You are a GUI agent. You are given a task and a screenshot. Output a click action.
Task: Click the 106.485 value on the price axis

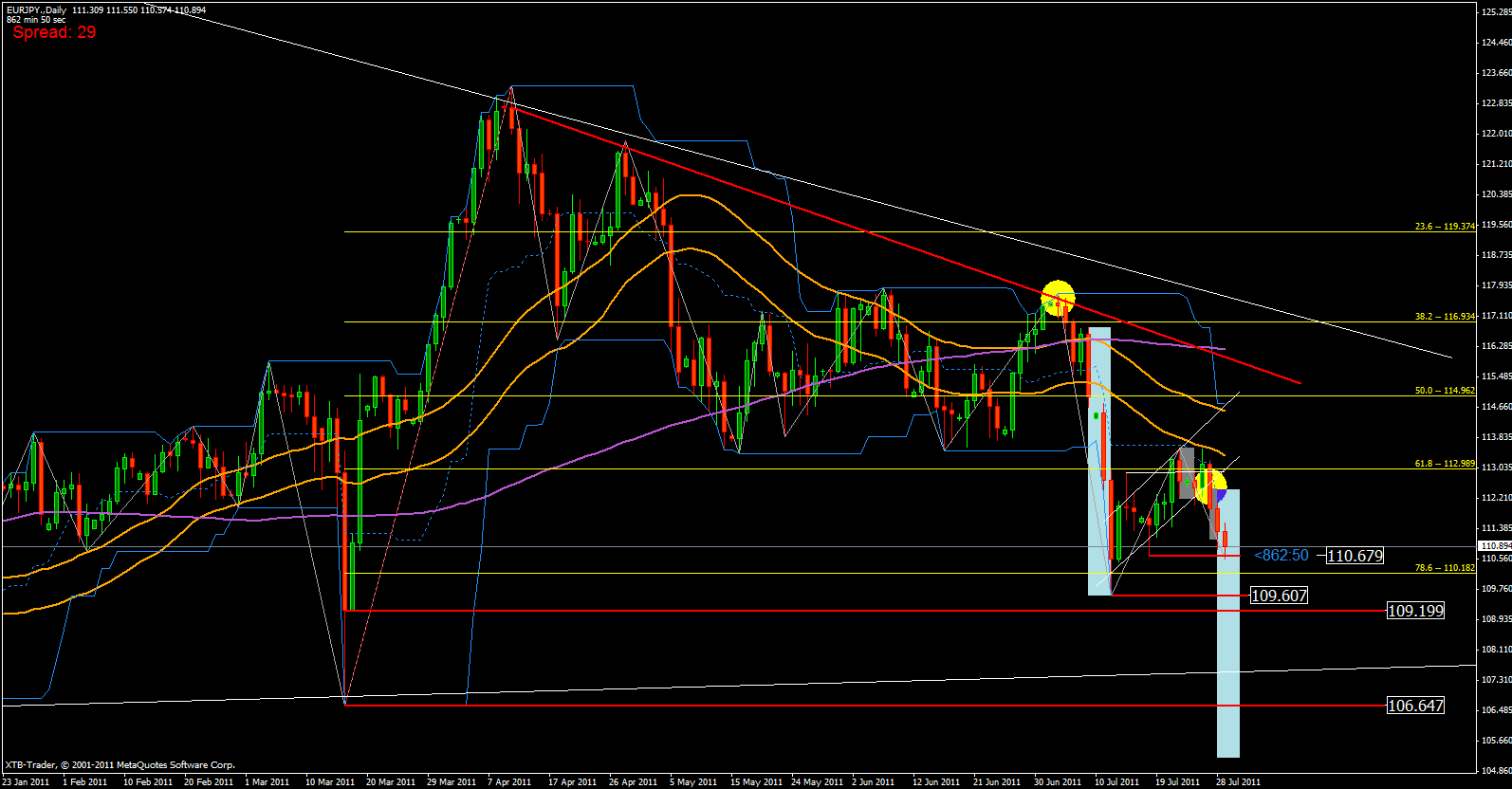point(1496,710)
